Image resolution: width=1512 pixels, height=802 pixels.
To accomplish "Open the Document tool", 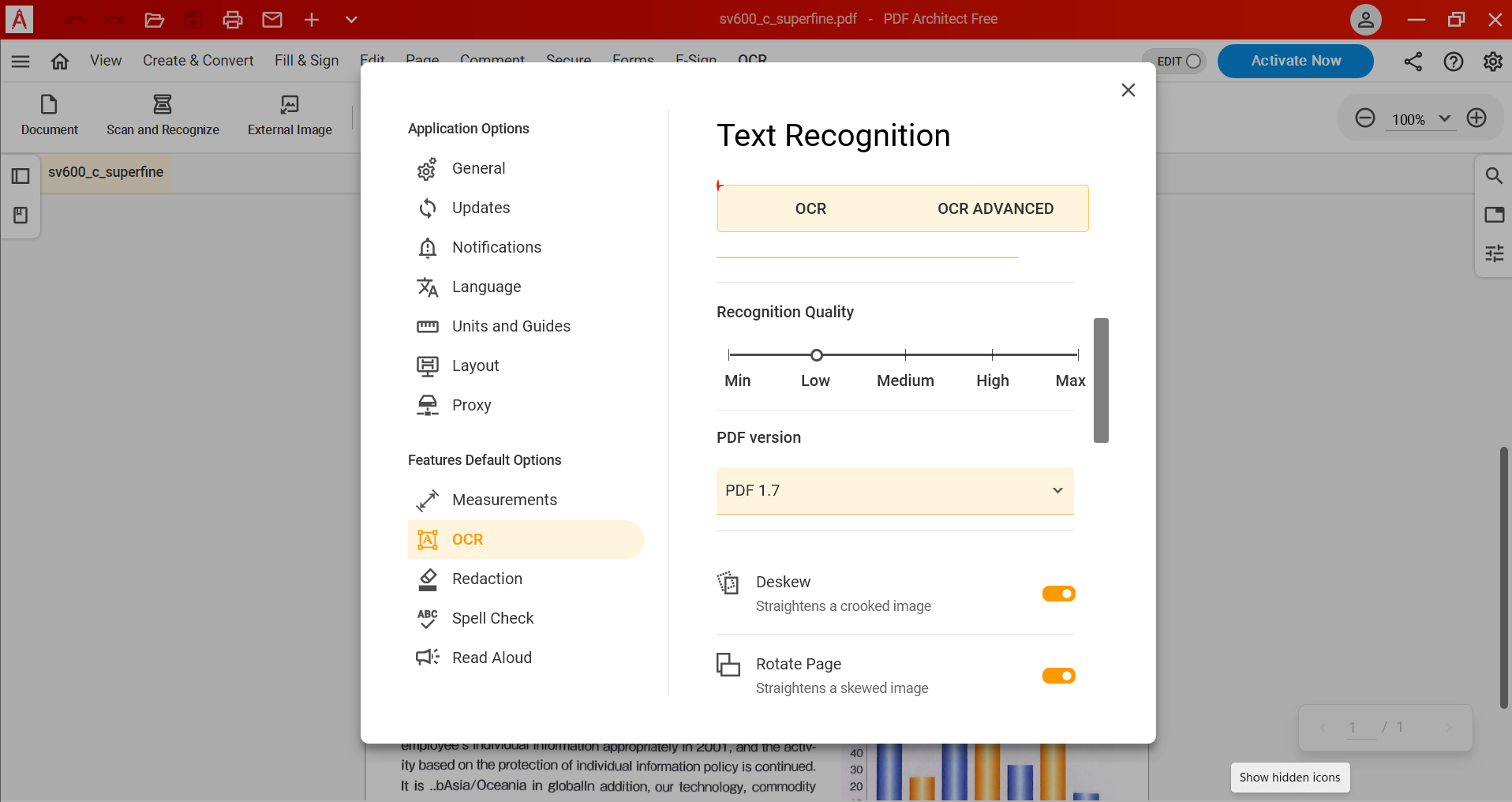I will (x=48, y=114).
